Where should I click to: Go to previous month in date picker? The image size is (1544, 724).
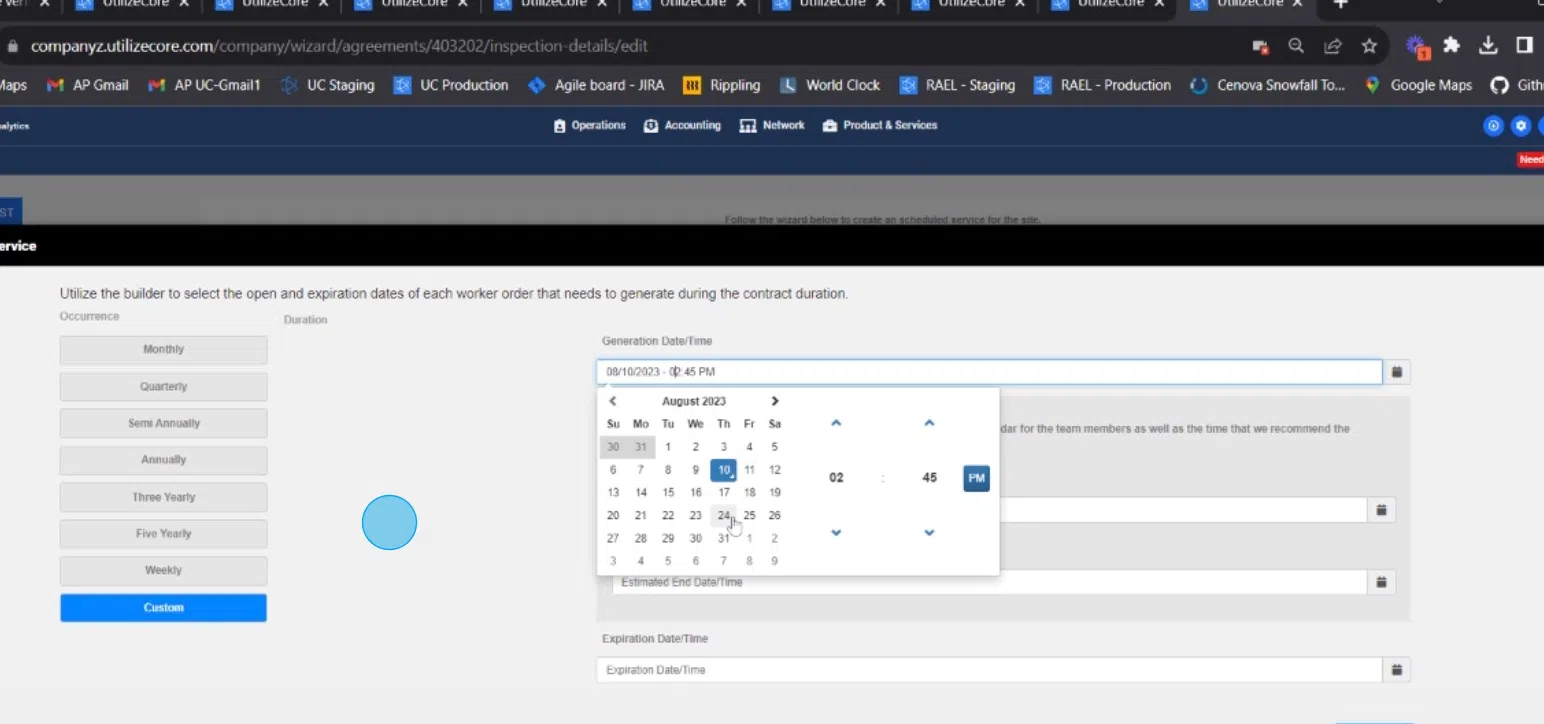tap(613, 401)
